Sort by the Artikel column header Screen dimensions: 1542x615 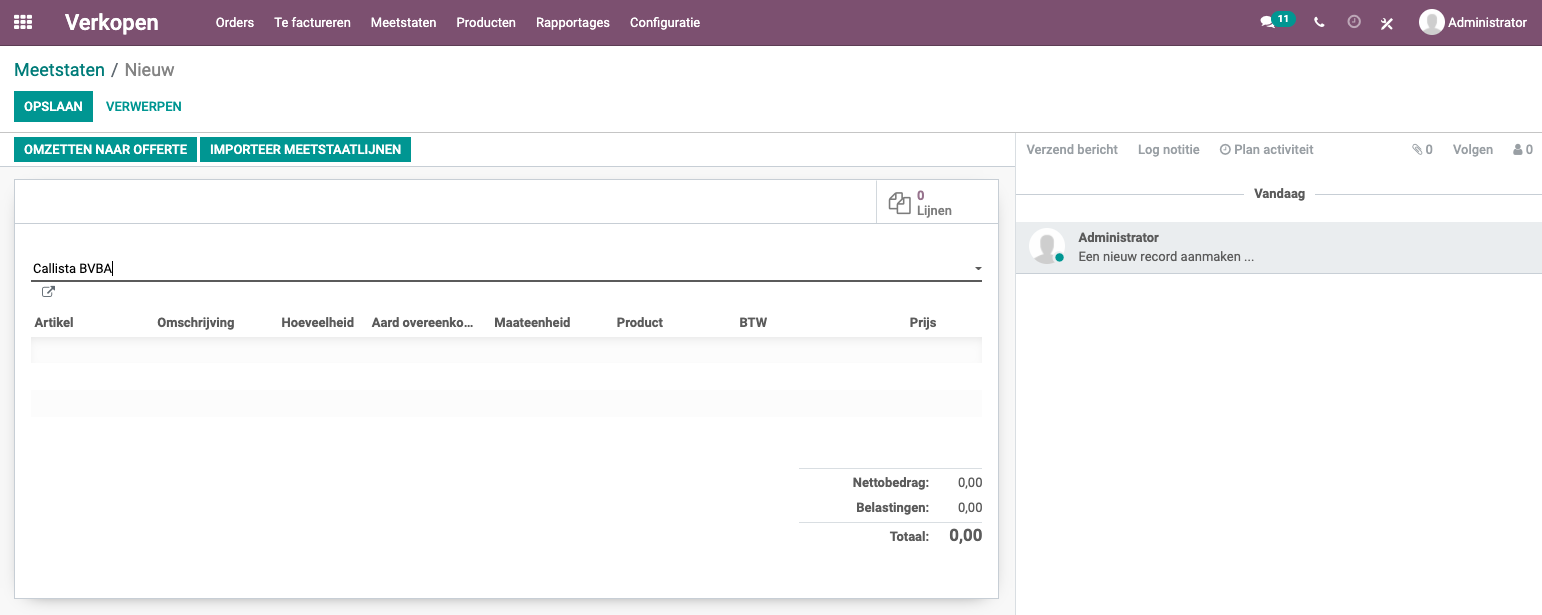click(54, 323)
